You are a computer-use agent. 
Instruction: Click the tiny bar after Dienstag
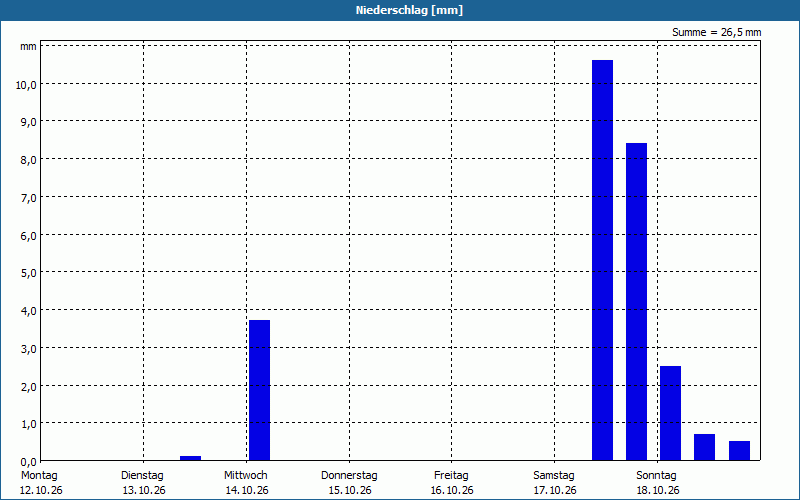tap(190, 458)
